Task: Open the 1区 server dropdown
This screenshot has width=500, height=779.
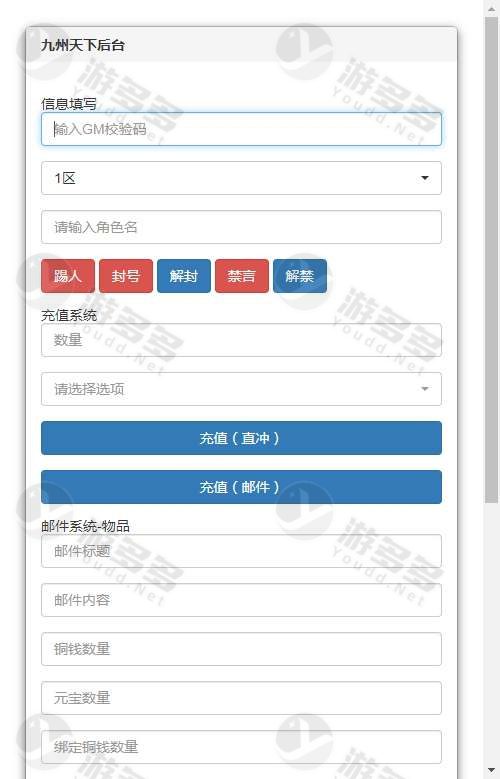Action: (x=241, y=178)
